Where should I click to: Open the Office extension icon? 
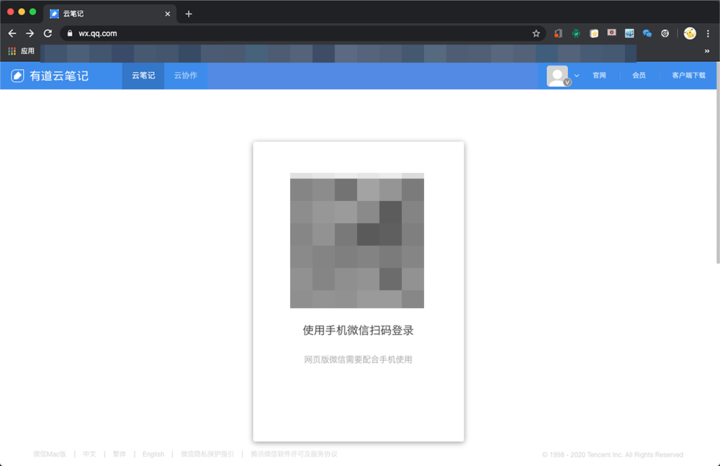pos(558,34)
